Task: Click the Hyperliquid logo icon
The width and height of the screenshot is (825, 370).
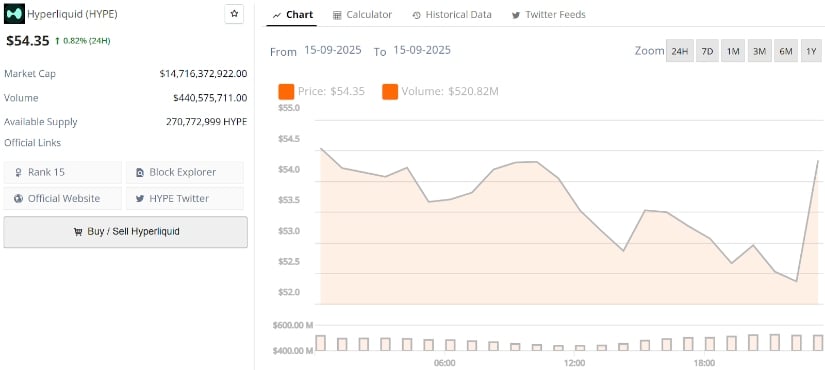Action: [14, 14]
